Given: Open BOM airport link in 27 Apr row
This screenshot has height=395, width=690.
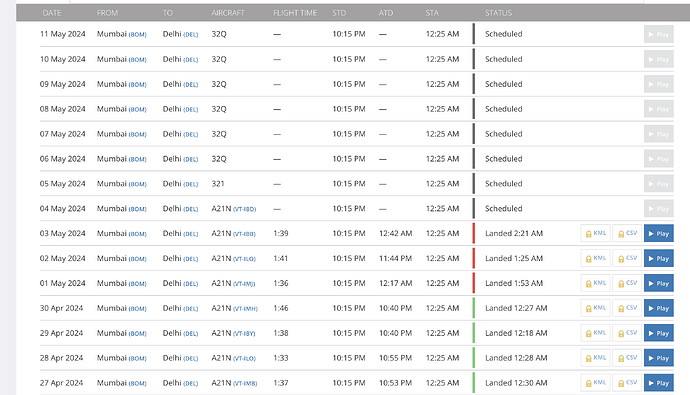Looking at the screenshot, I should (x=137, y=384).
